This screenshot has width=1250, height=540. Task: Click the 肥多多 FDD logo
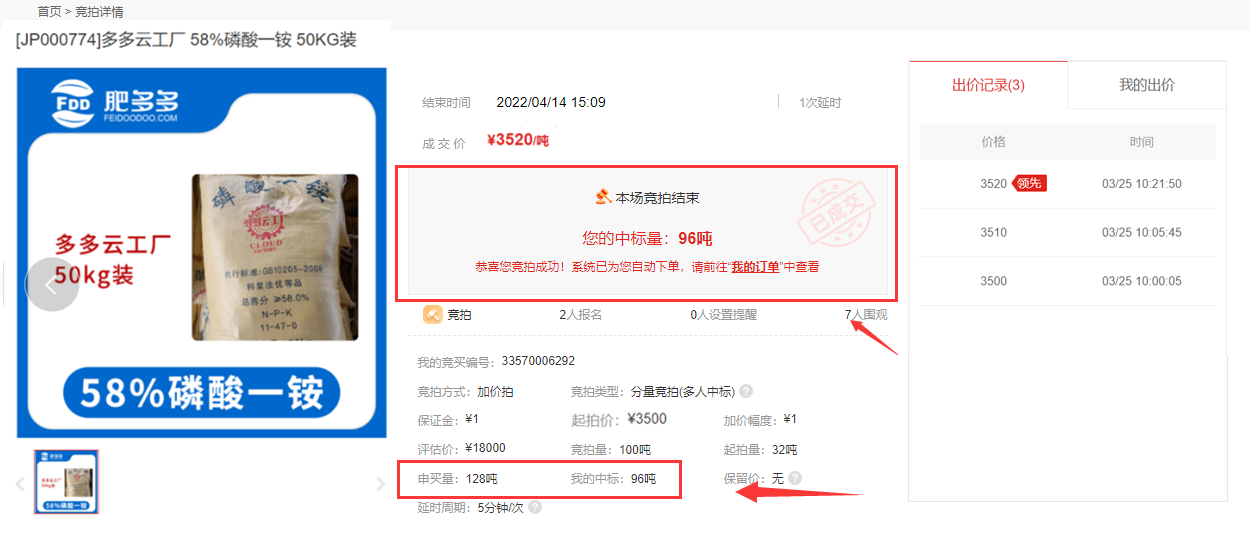point(115,102)
